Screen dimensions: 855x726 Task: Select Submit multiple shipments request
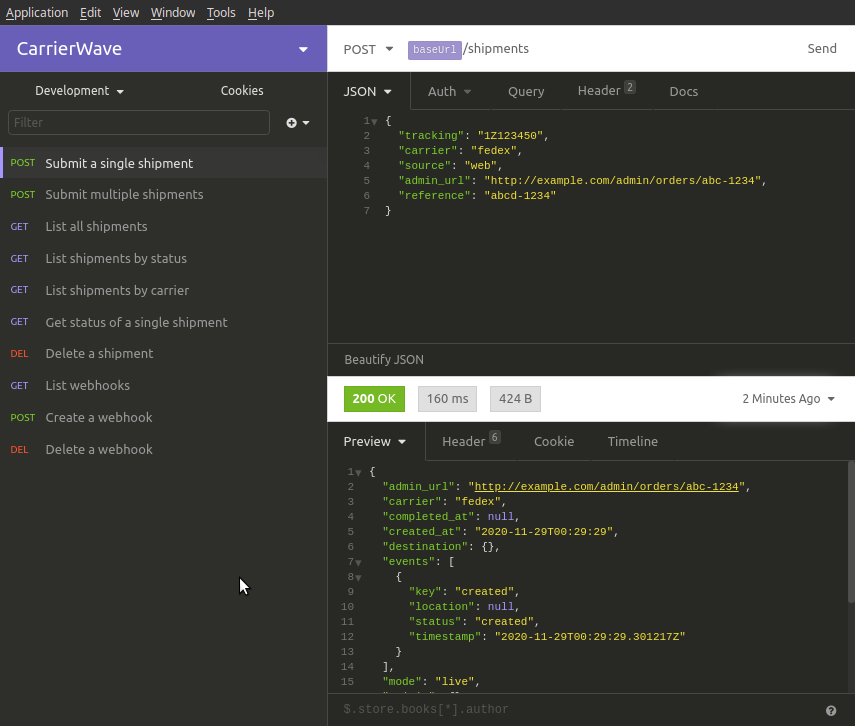tap(164, 195)
